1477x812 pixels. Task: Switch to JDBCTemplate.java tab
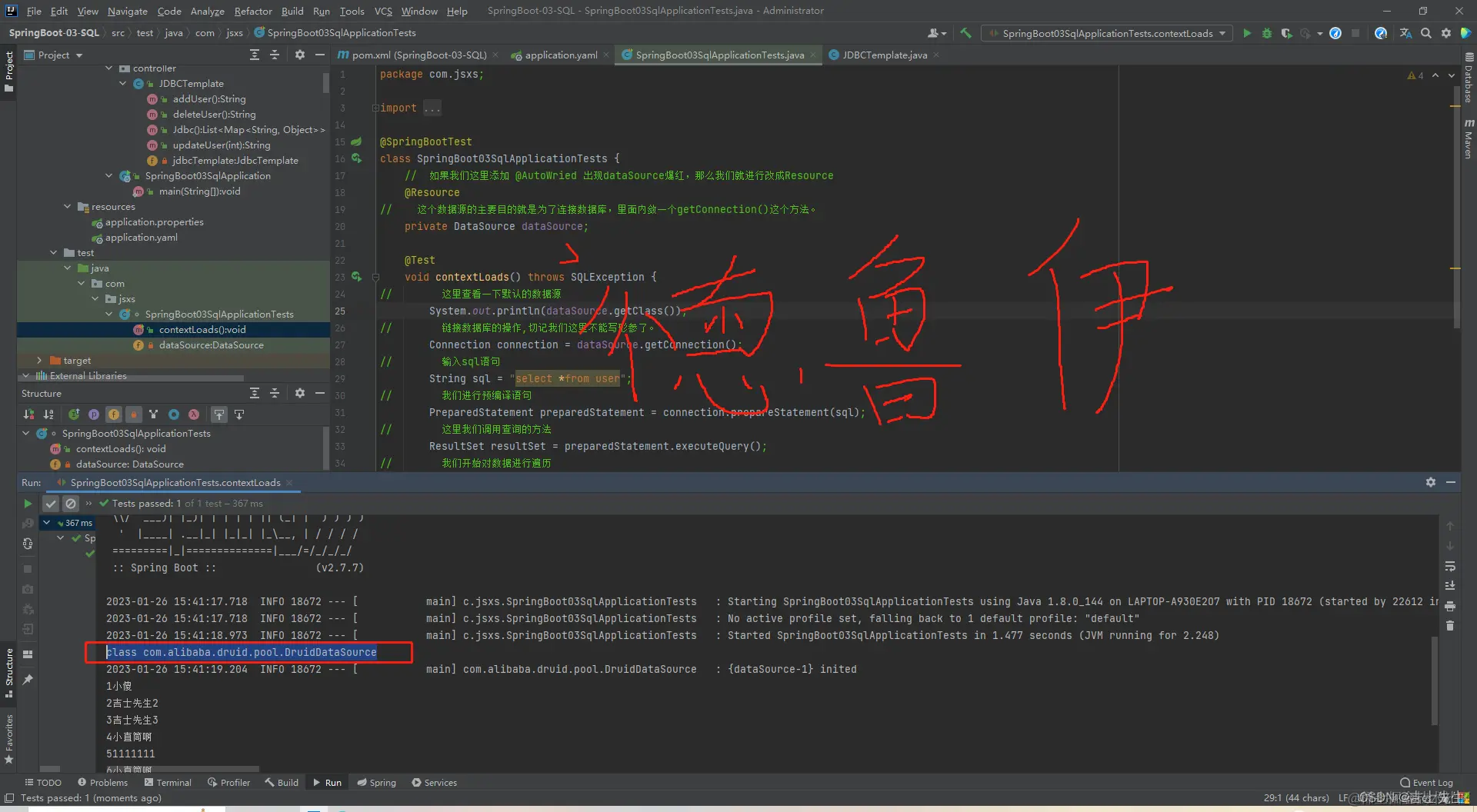click(884, 55)
